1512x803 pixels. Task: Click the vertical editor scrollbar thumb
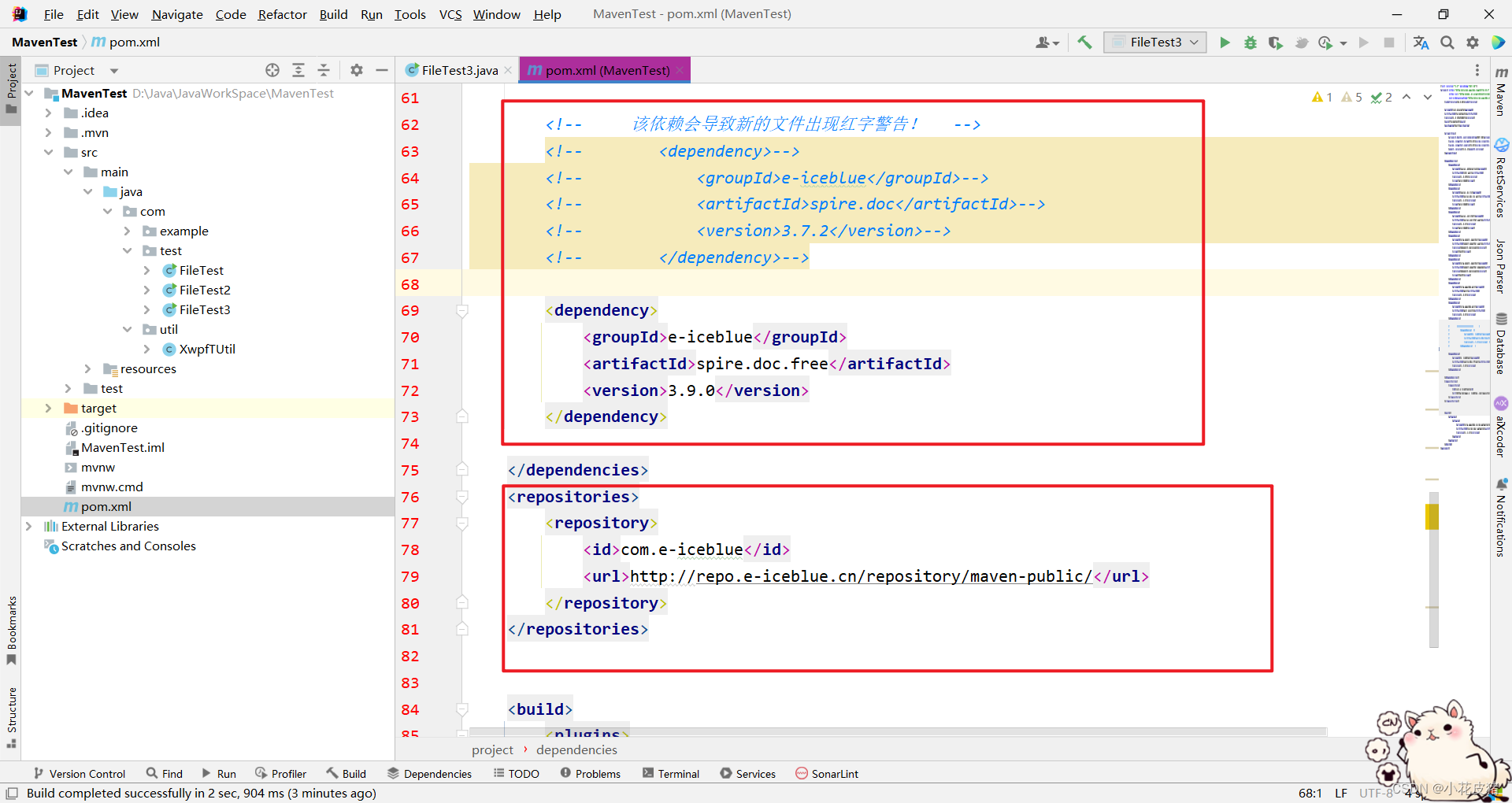click(x=1433, y=570)
